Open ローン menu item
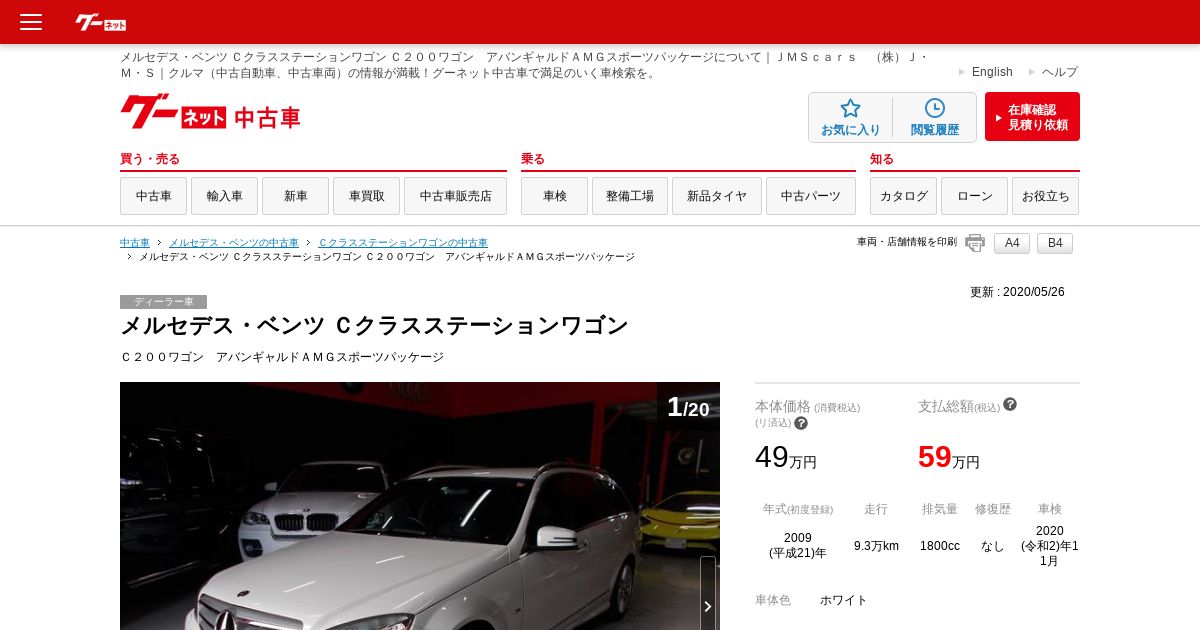This screenshot has width=1200, height=630. (x=974, y=196)
